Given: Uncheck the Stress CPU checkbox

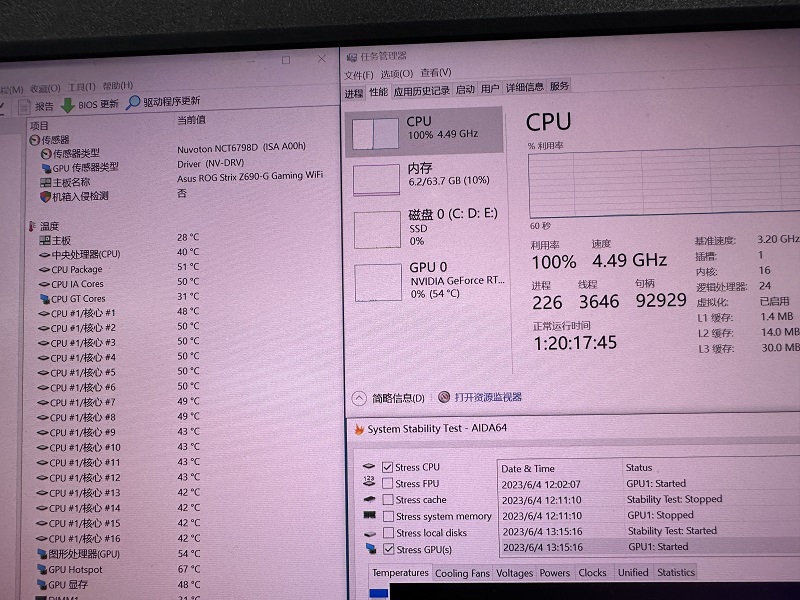Looking at the screenshot, I should coord(387,467).
